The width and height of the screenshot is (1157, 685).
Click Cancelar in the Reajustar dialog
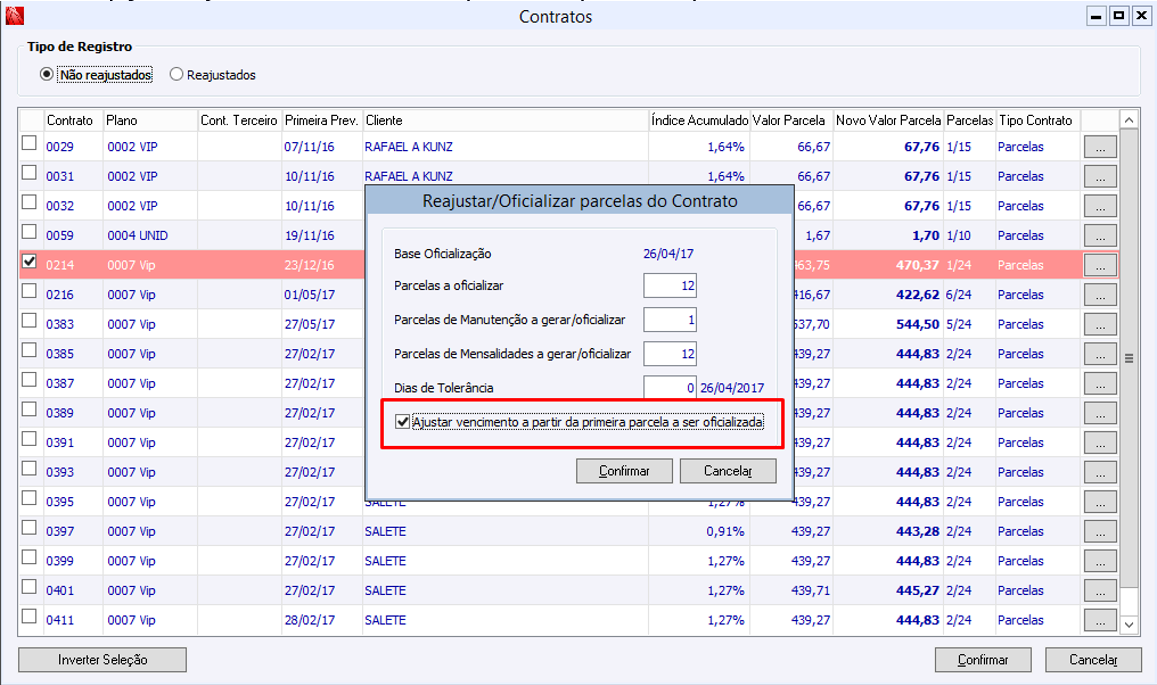(x=727, y=471)
